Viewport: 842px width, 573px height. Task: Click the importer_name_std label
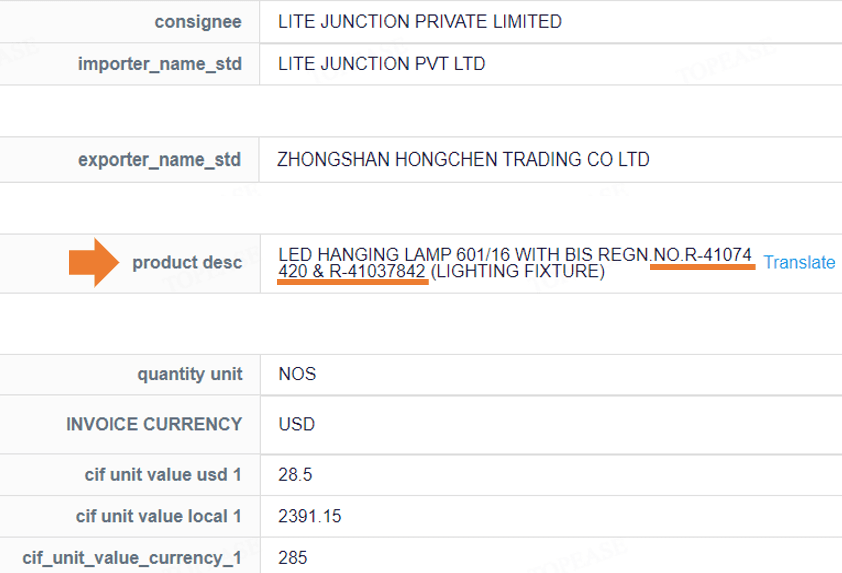click(160, 65)
